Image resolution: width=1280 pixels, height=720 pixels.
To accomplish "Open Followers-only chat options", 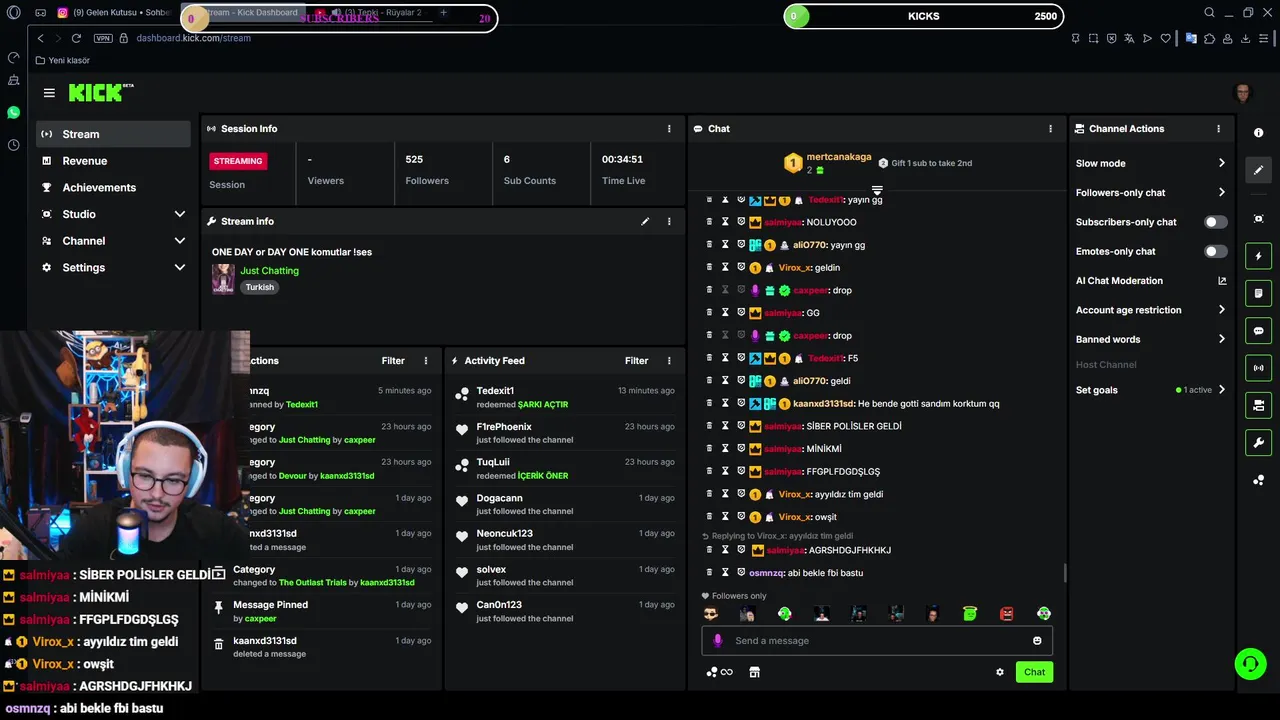I will pyautogui.click(x=1150, y=193).
